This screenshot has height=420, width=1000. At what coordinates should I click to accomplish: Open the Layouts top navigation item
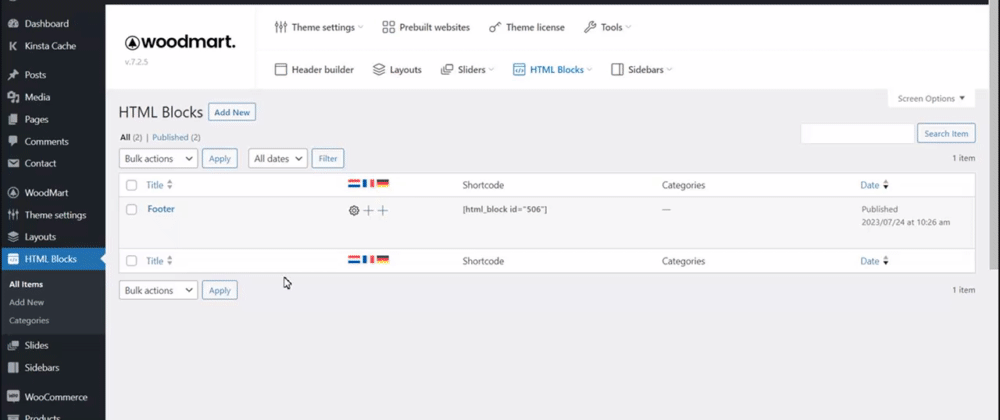pos(397,69)
